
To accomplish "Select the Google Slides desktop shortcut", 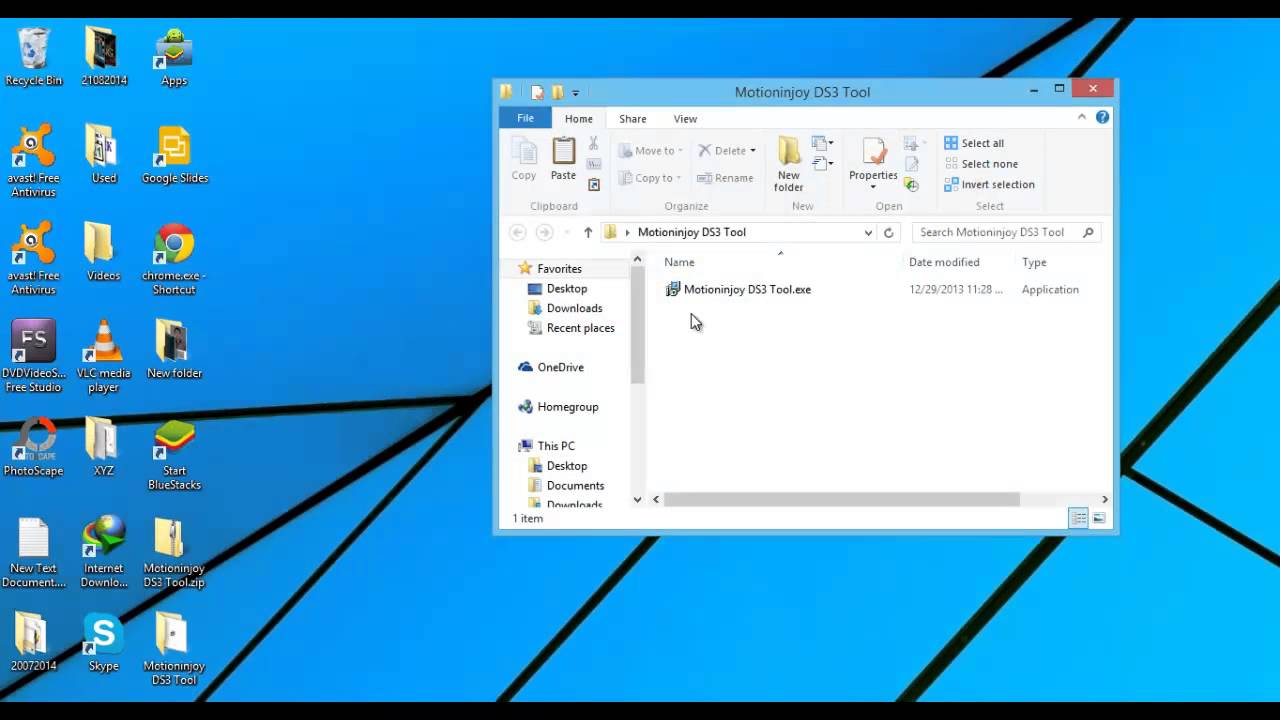I will click(x=174, y=155).
